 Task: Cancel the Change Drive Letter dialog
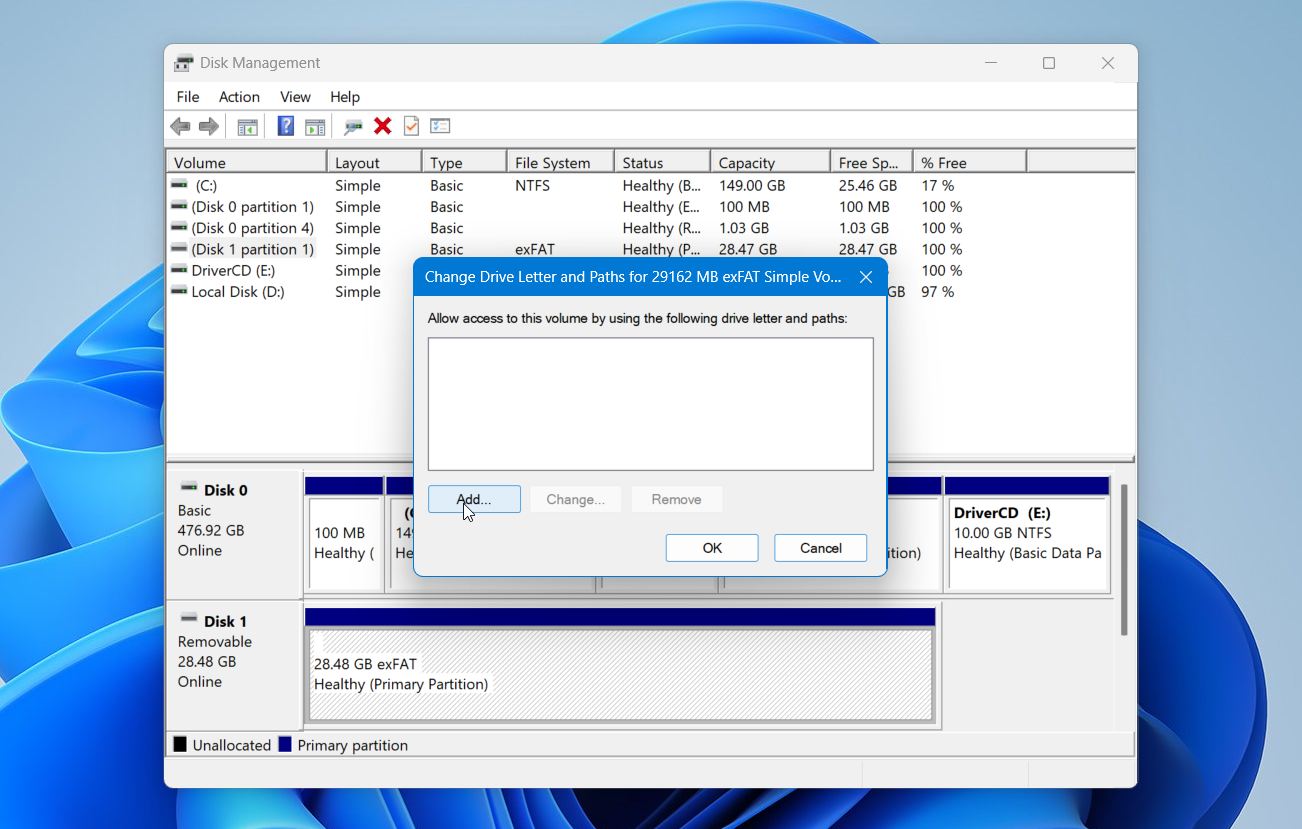[x=821, y=548]
